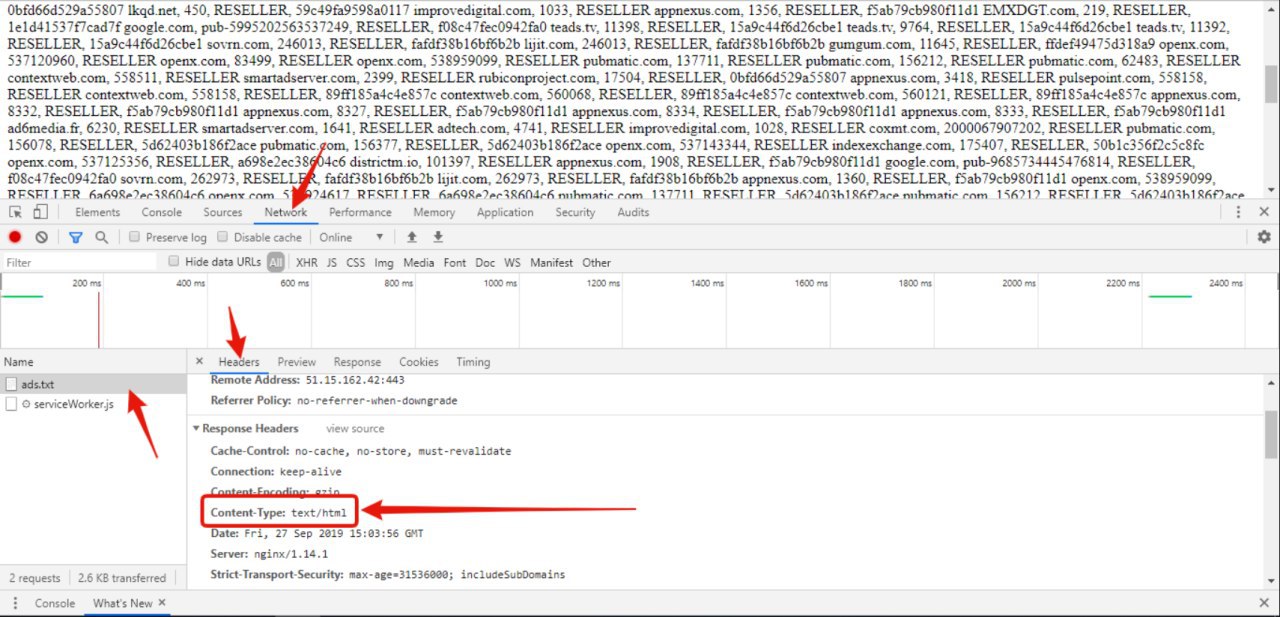Open DevTools three-dot customize menu

[1238, 212]
